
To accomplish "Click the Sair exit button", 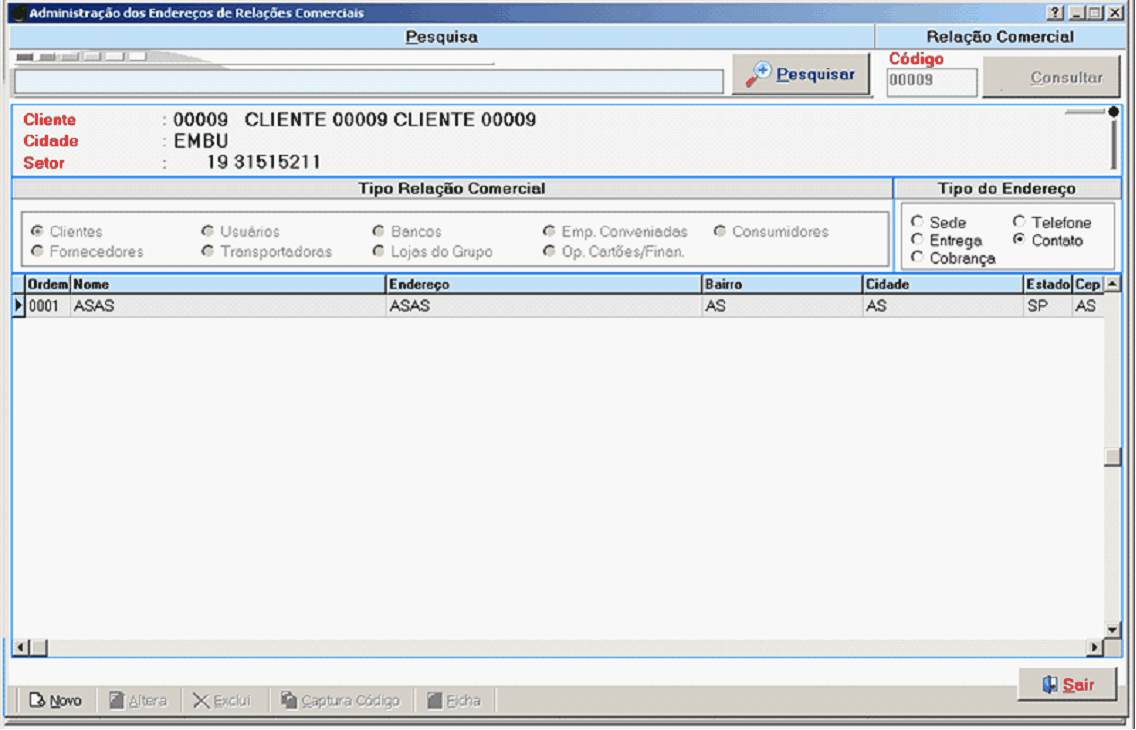I will pyautogui.click(x=1067, y=685).
